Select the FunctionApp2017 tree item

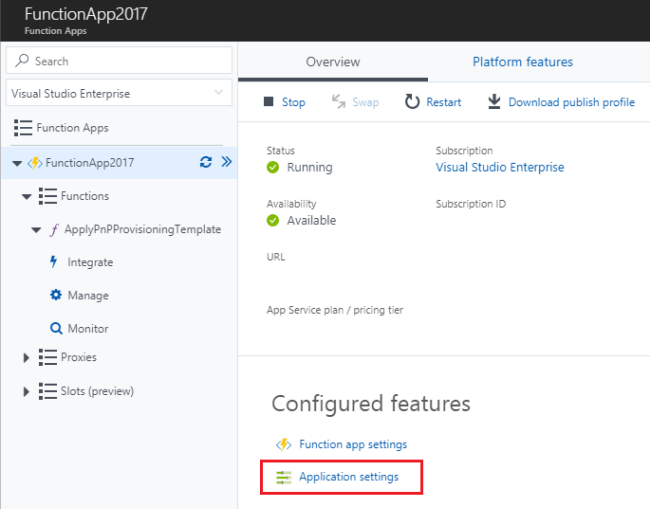tap(90, 162)
